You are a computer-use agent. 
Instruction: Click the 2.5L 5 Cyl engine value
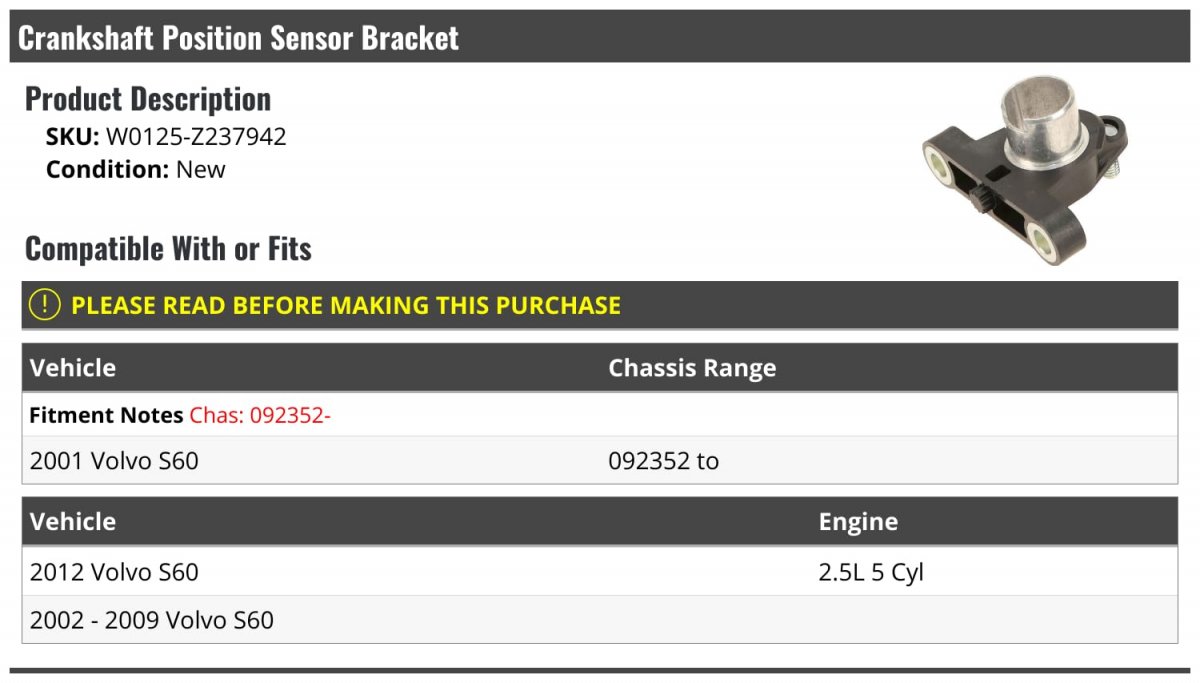tap(871, 573)
